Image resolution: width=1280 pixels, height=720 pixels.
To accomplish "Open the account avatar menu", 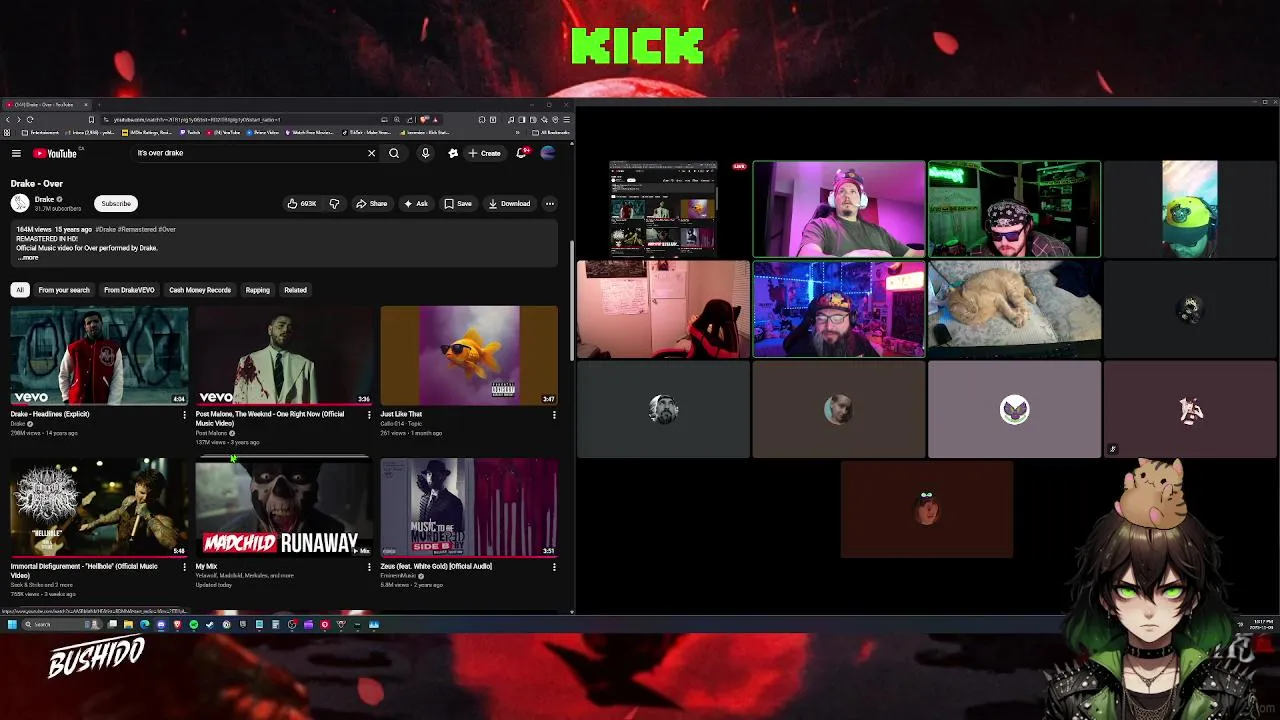I will (548, 153).
